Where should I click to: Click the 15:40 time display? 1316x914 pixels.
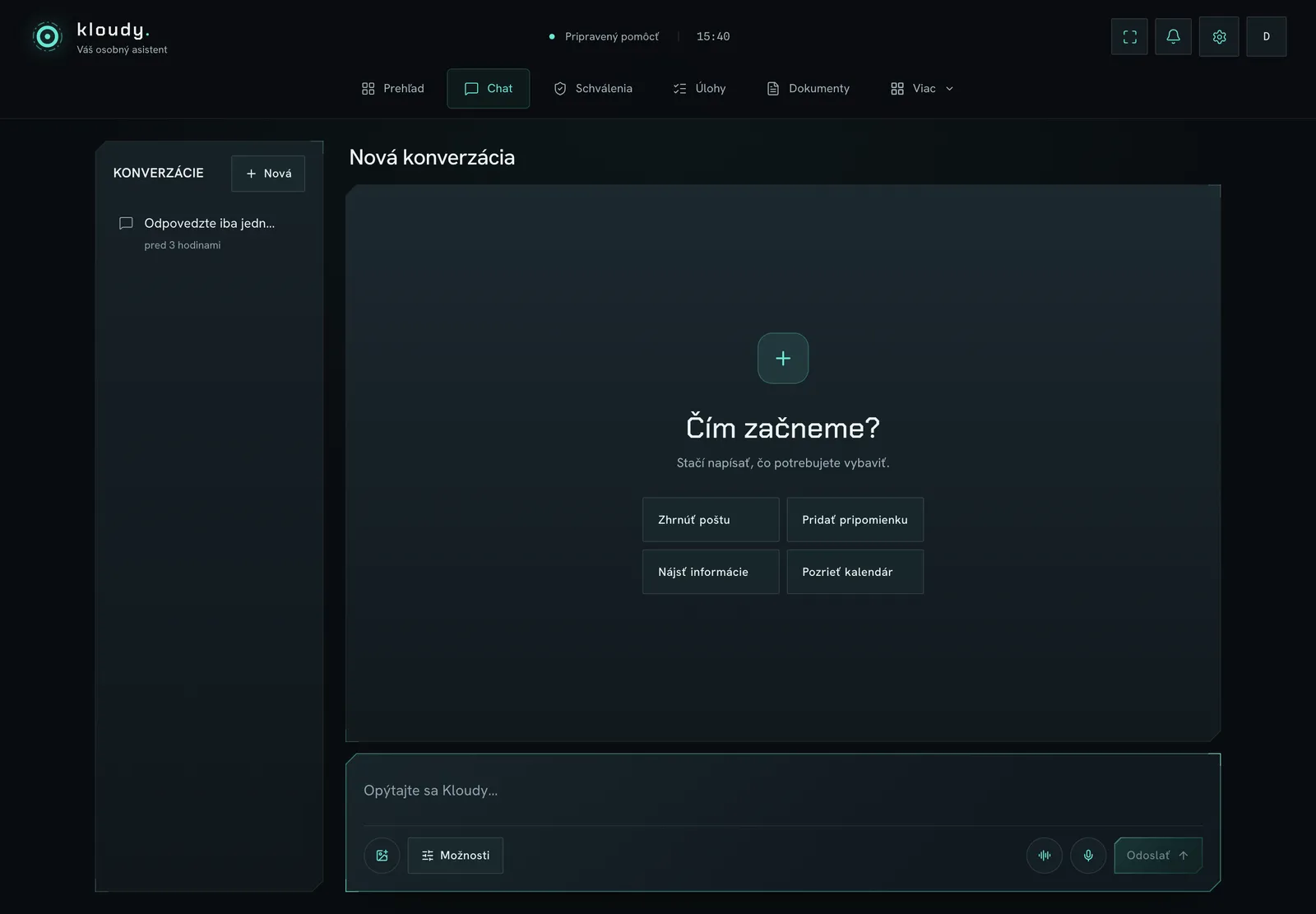point(713,36)
